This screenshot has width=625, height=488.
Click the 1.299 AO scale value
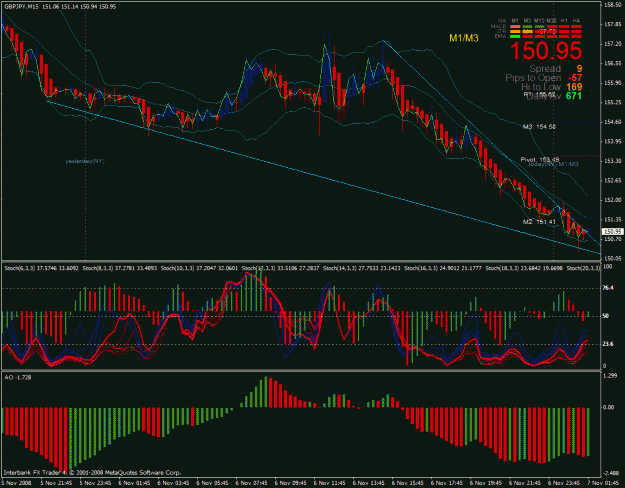(x=610, y=376)
